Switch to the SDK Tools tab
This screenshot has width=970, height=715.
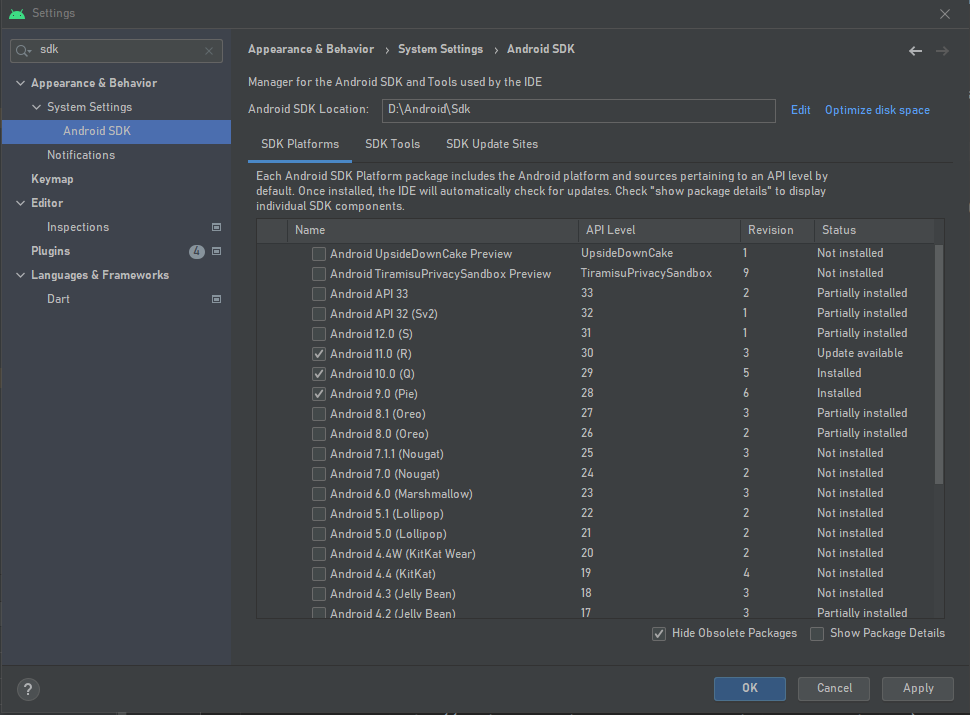[392, 144]
